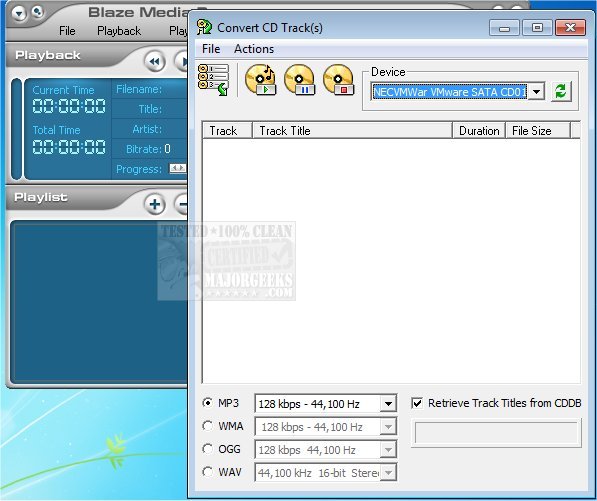Select the WMA output format
Screen dimensions: 597x501
[x=208, y=426]
